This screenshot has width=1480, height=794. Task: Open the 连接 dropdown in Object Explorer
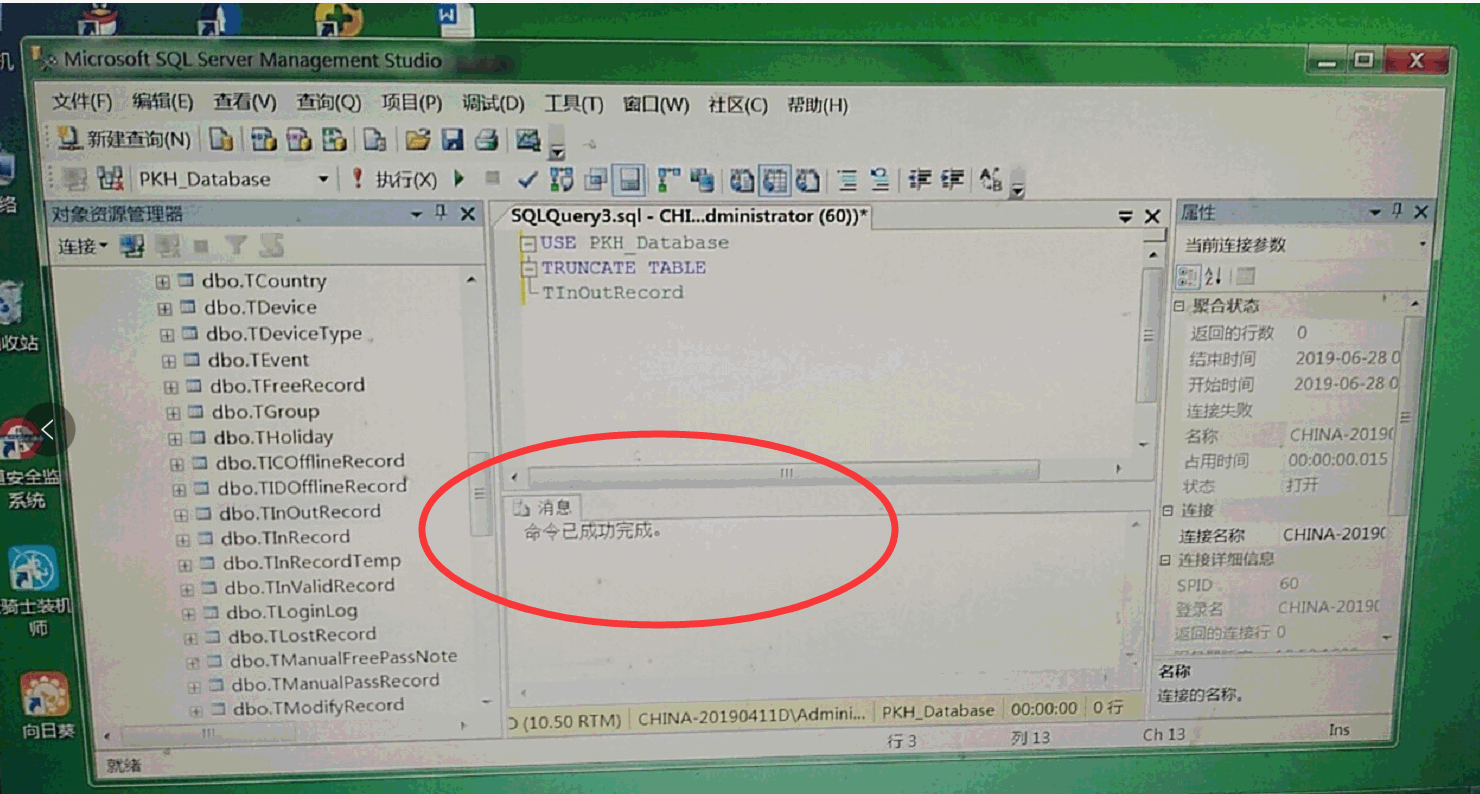pos(84,246)
